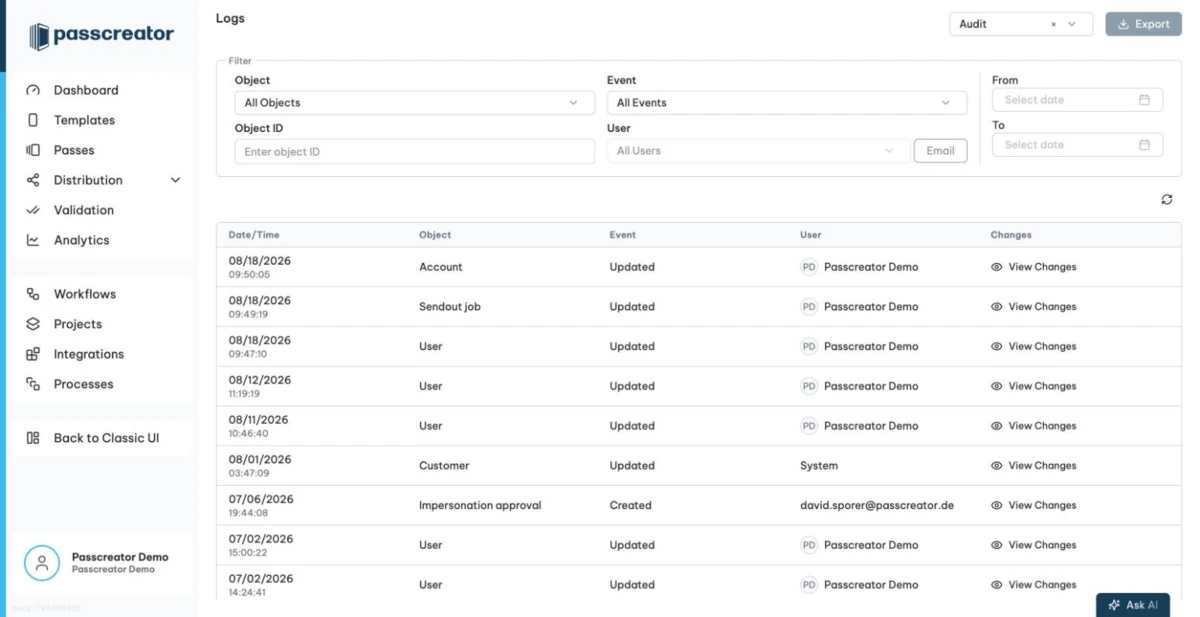Click the Changes column header
Screen dimensions: 1200x617
1011,235
